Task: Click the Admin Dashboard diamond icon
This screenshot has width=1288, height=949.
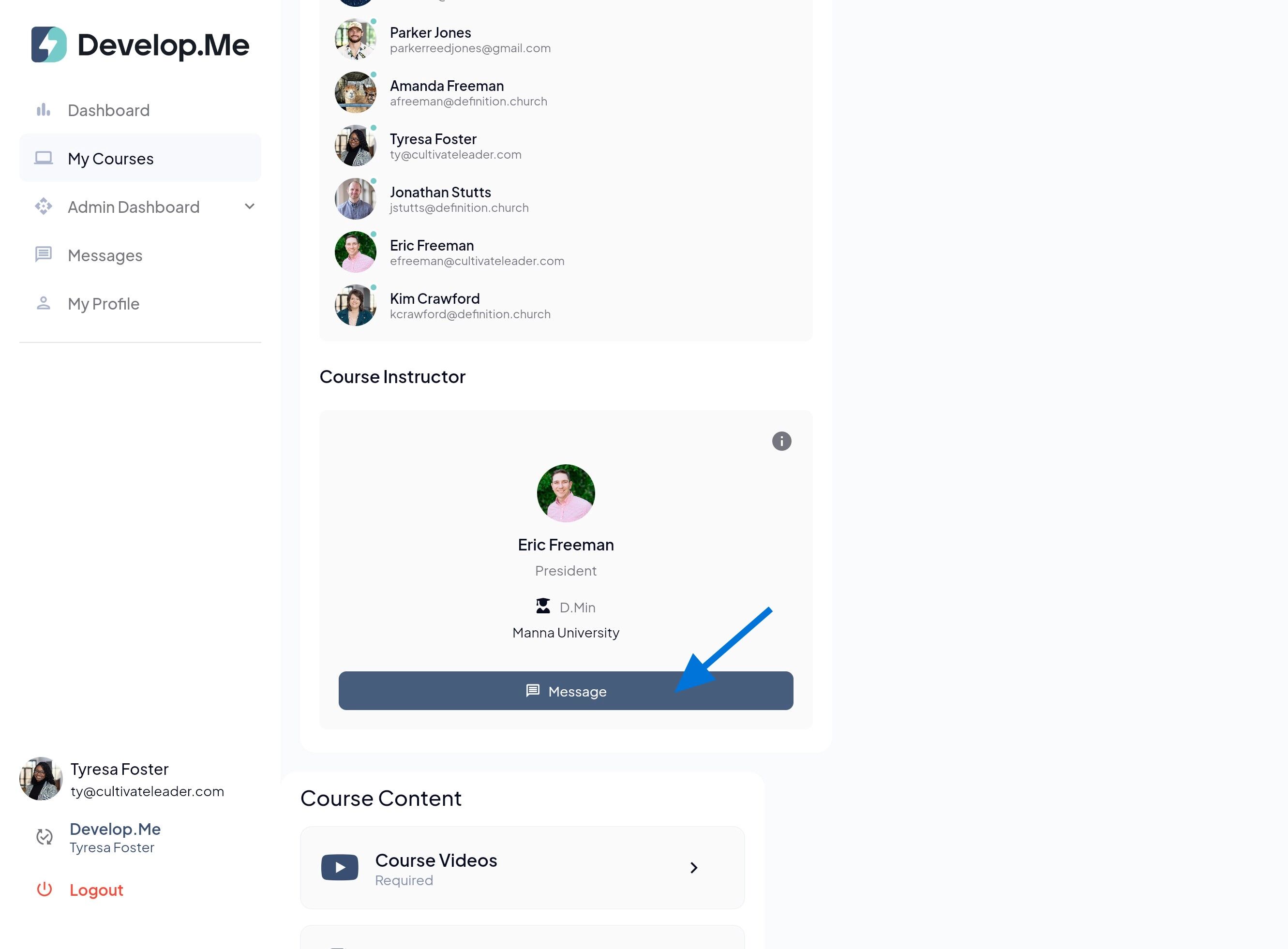Action: coord(44,206)
